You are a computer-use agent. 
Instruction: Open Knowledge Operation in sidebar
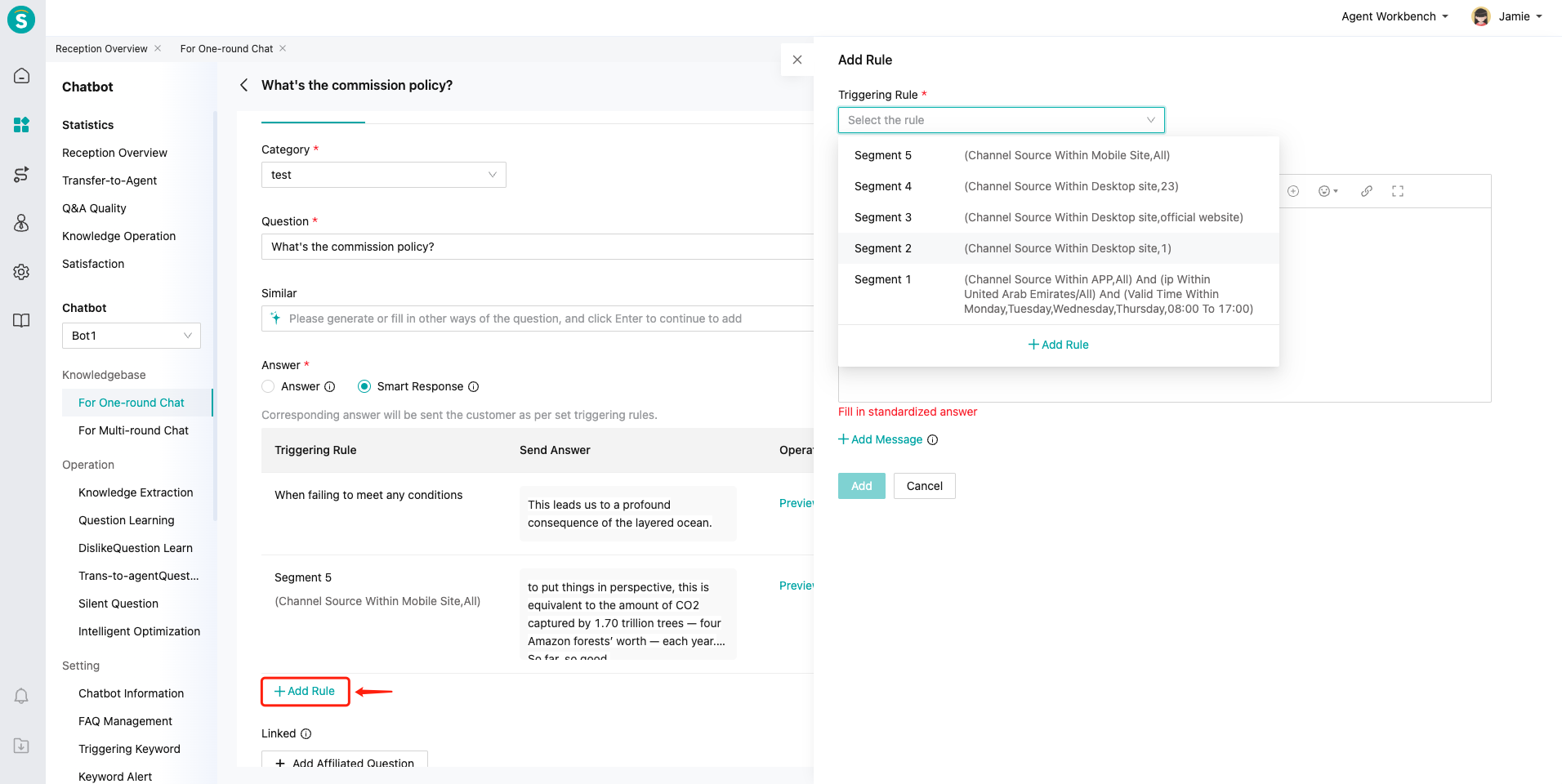(x=119, y=236)
